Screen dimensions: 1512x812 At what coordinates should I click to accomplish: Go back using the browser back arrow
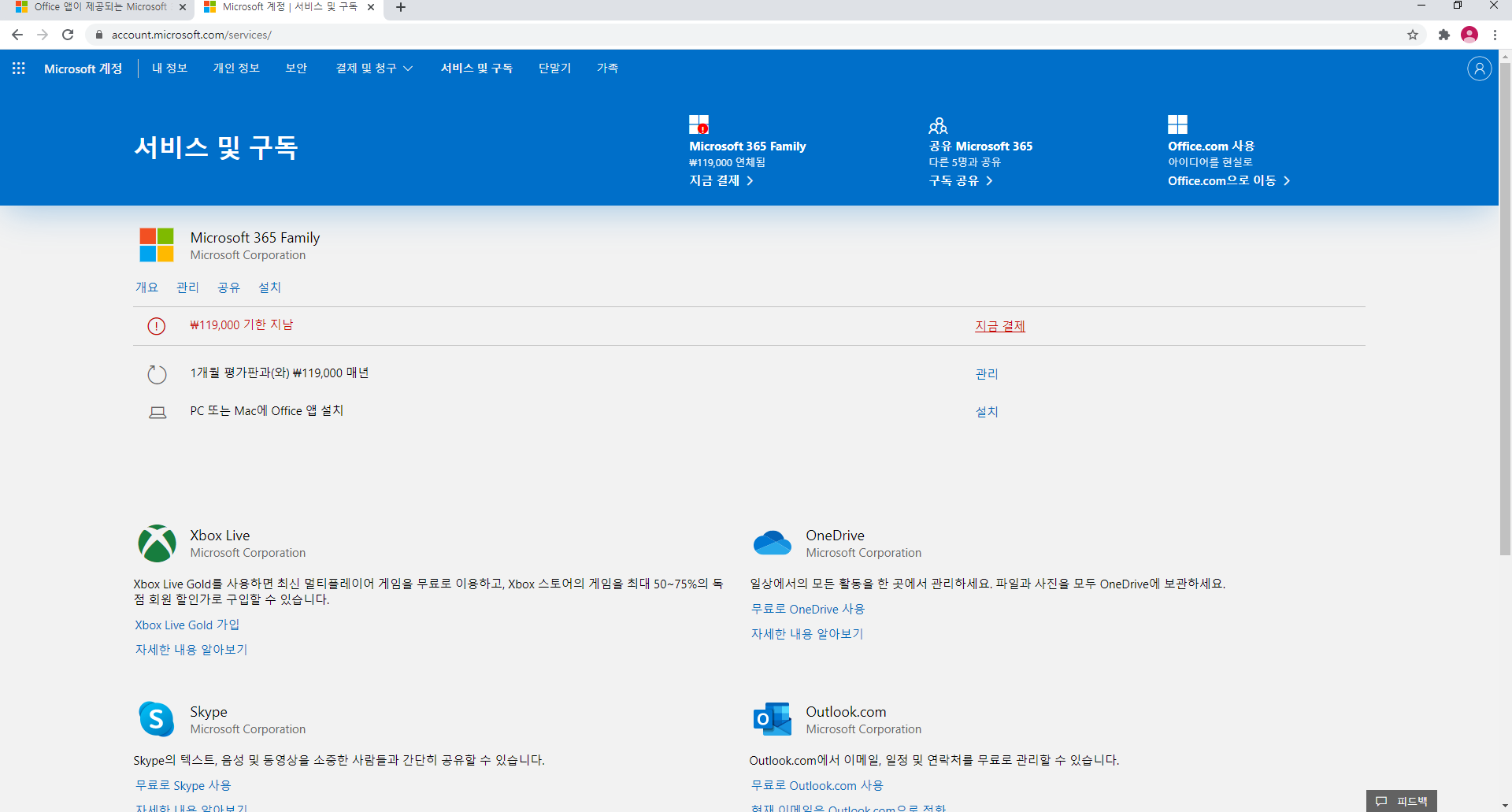point(17,35)
